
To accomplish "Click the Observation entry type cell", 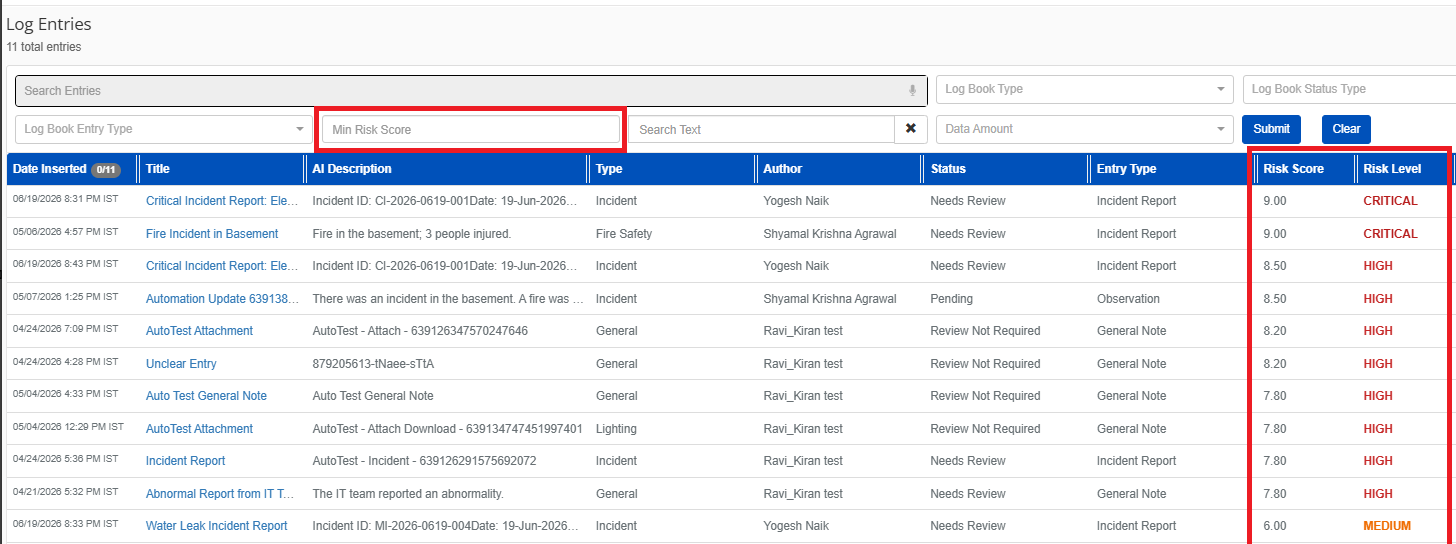I will tap(1128, 299).
